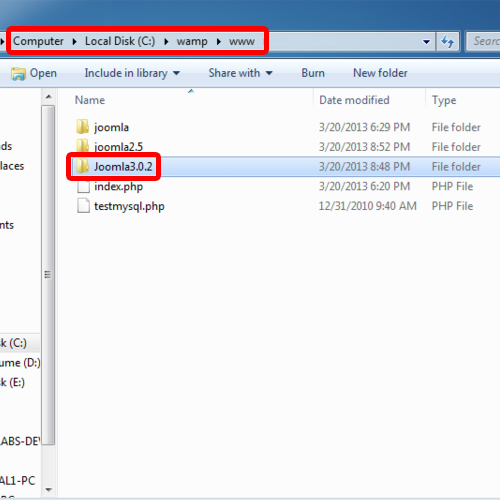Click the refresh icon beside address bar
The image size is (500, 500).
(448, 42)
